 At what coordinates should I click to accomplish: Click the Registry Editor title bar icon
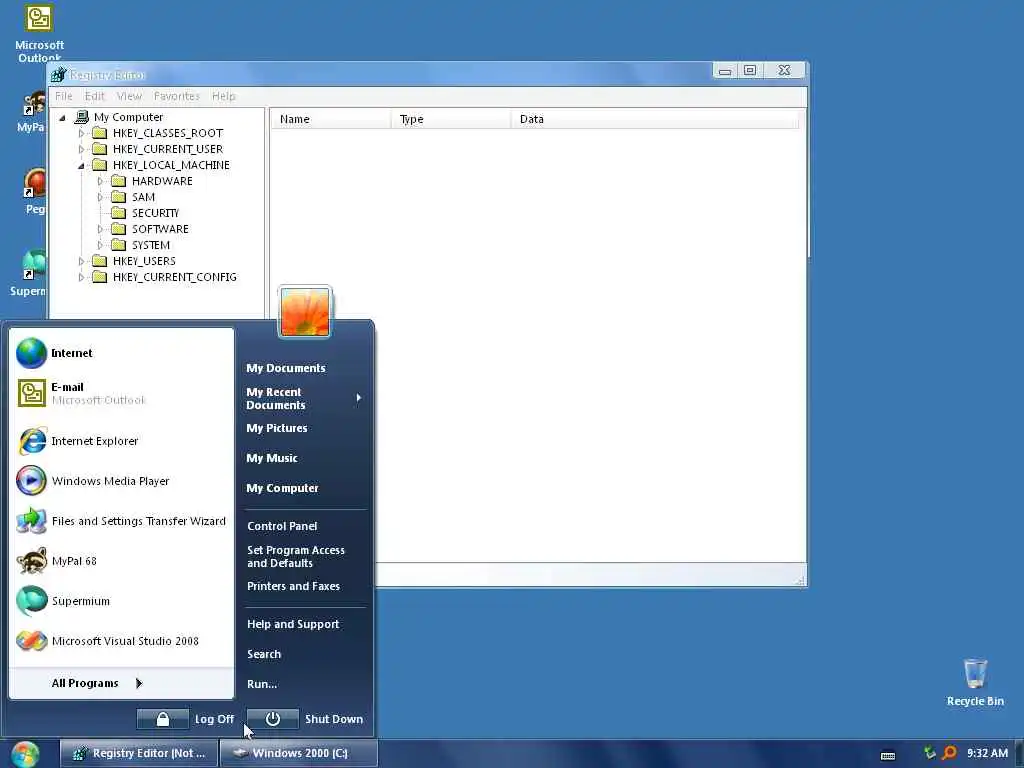coord(58,74)
